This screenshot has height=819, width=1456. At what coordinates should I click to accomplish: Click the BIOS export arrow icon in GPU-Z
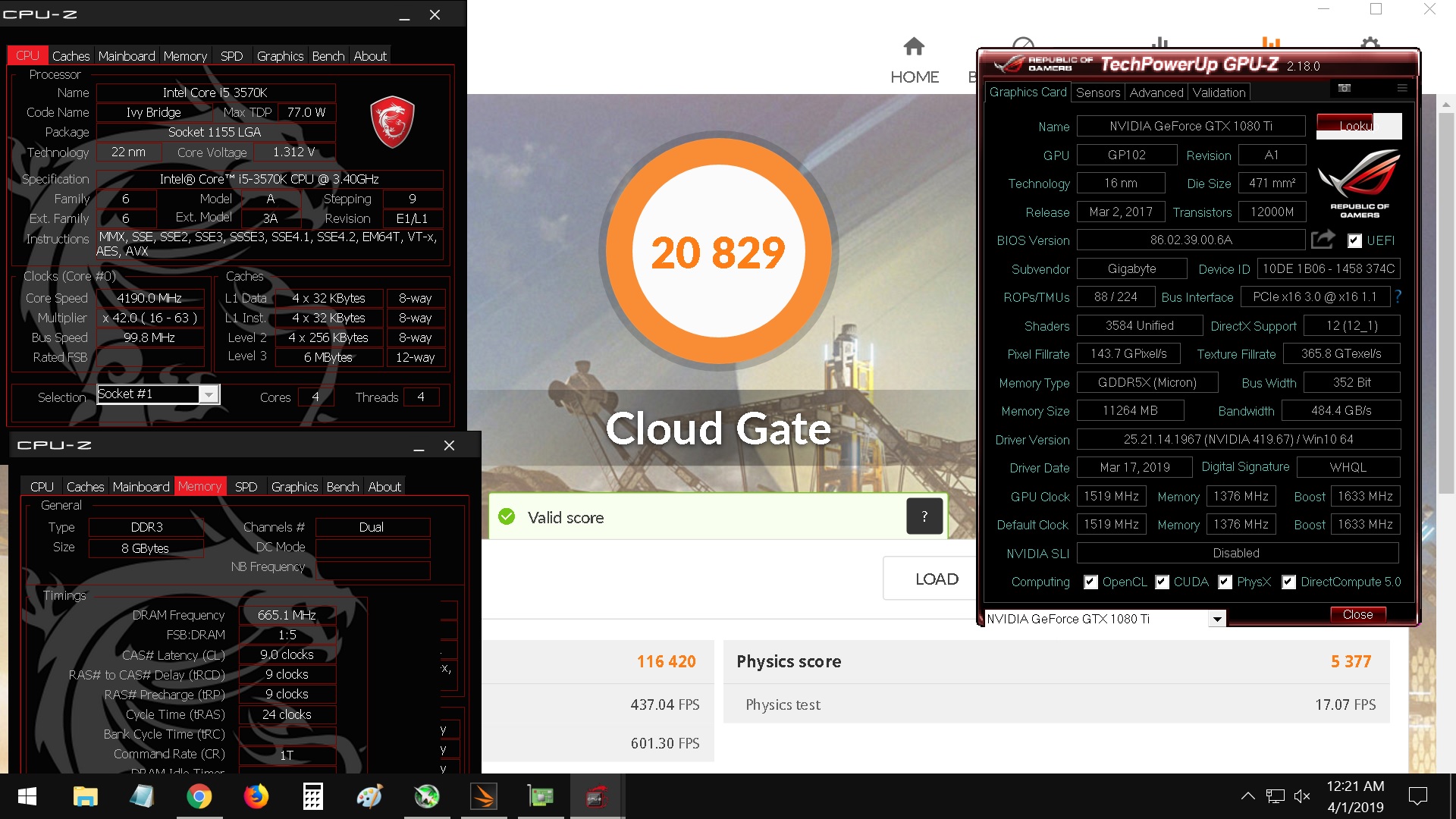pos(1323,240)
